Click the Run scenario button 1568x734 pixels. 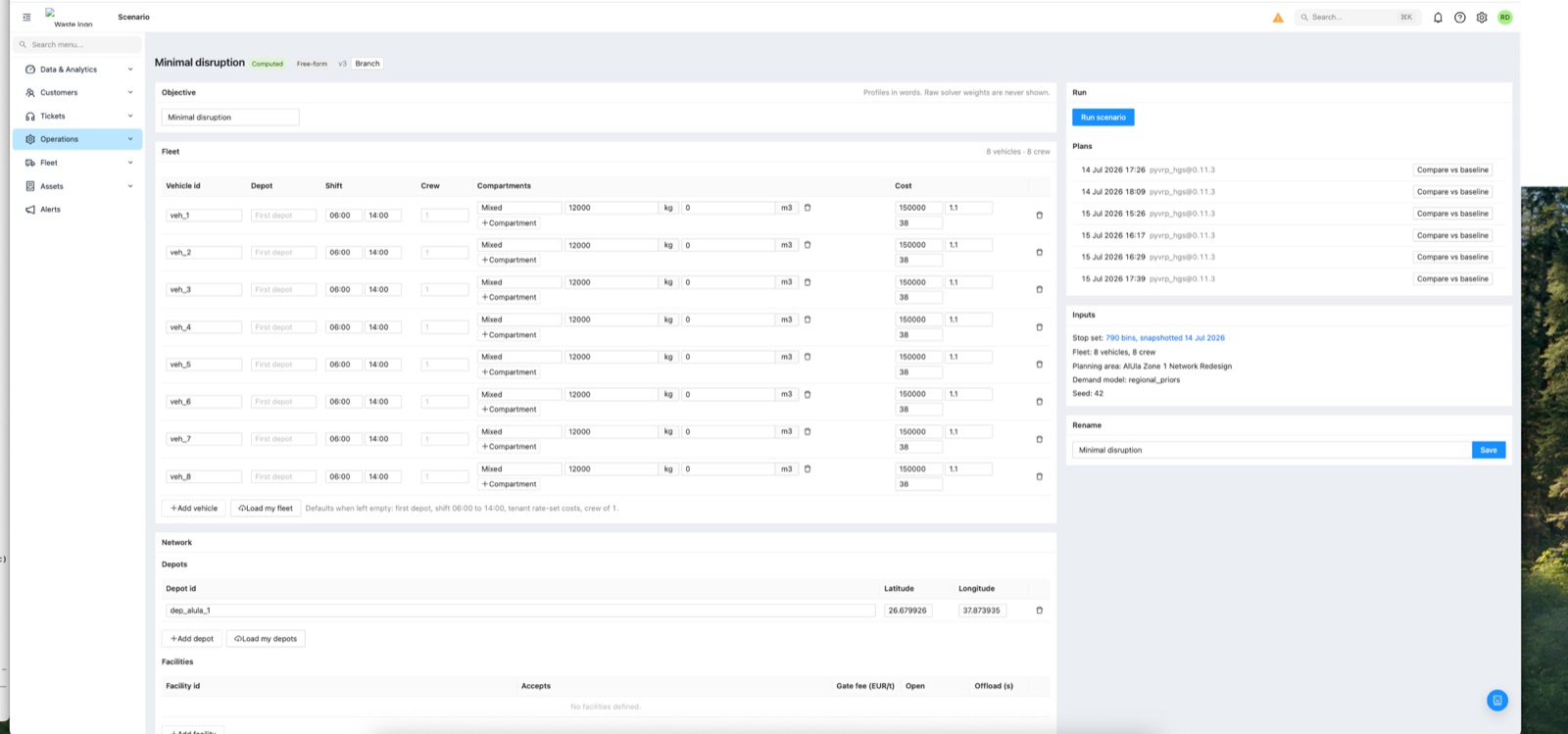pos(1103,118)
